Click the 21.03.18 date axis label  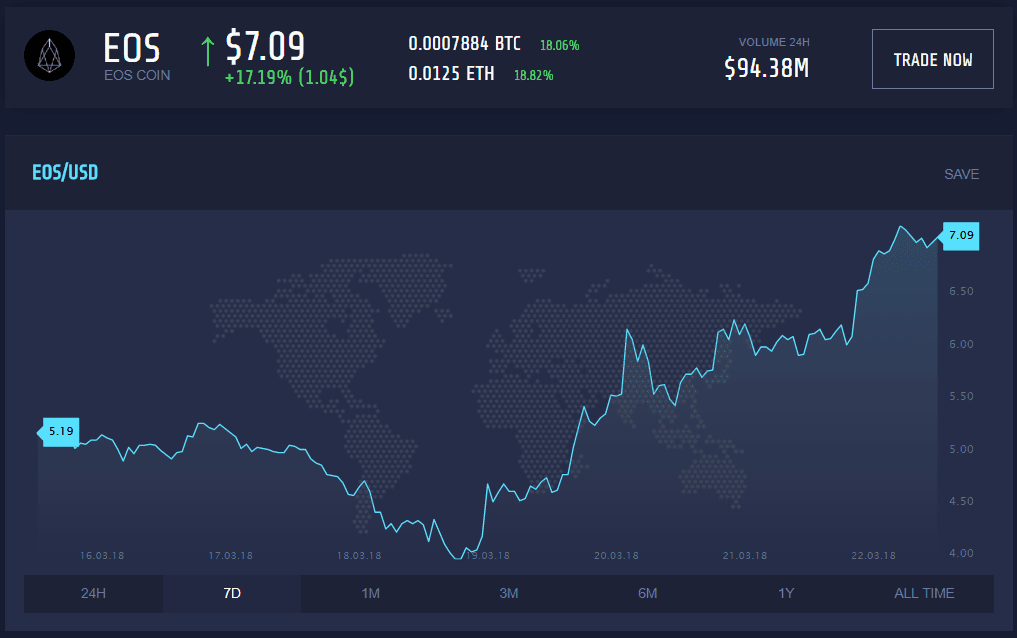click(x=745, y=556)
